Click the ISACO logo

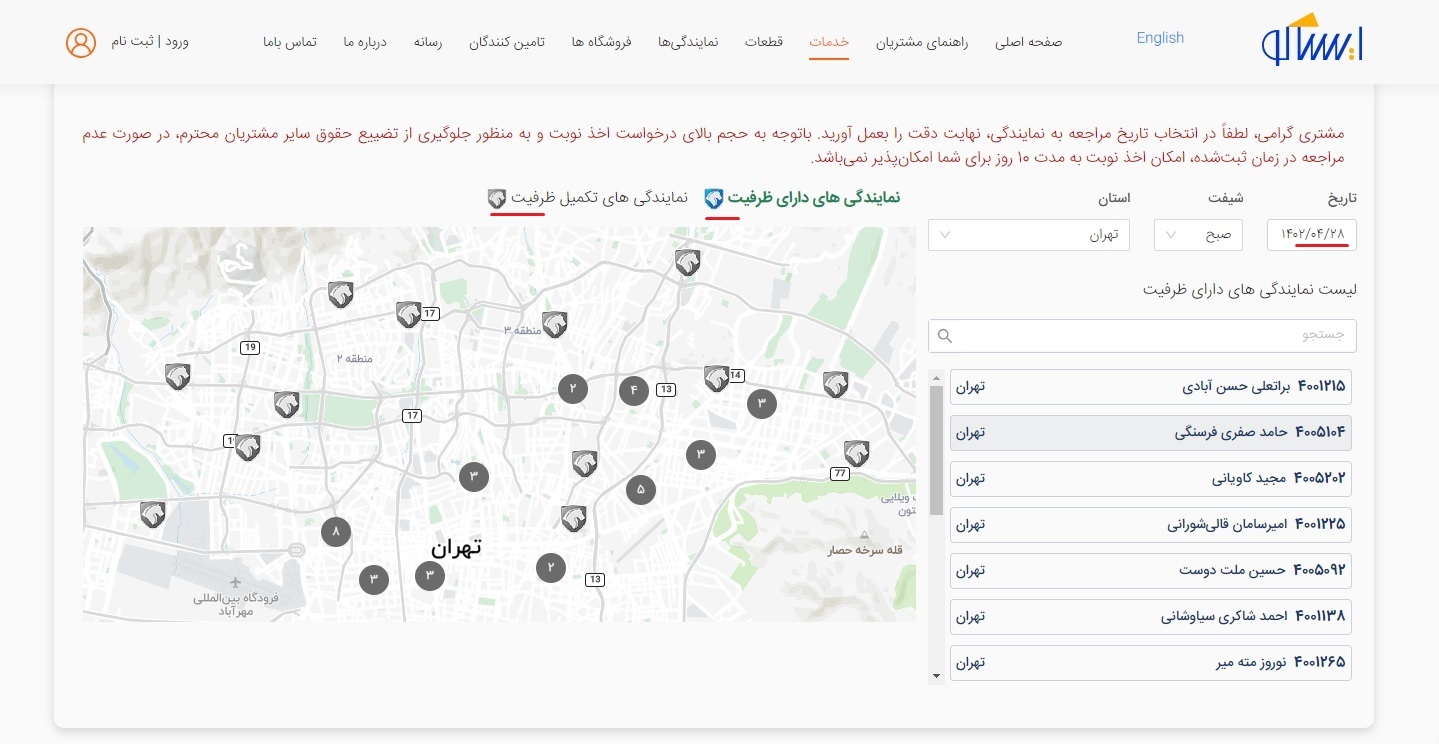tap(1312, 42)
